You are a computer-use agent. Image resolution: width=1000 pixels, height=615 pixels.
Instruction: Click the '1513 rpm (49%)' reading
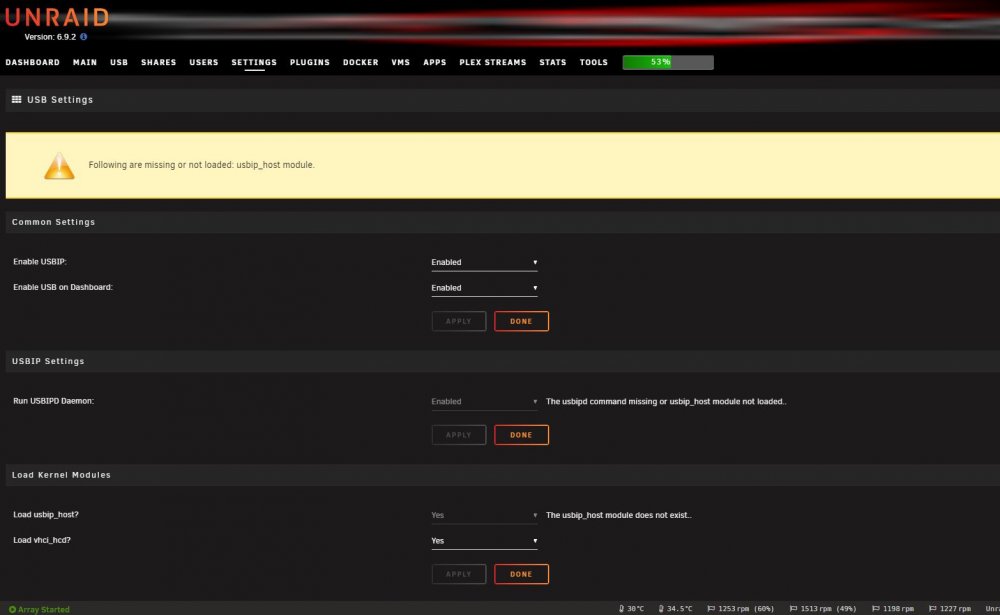click(828, 609)
